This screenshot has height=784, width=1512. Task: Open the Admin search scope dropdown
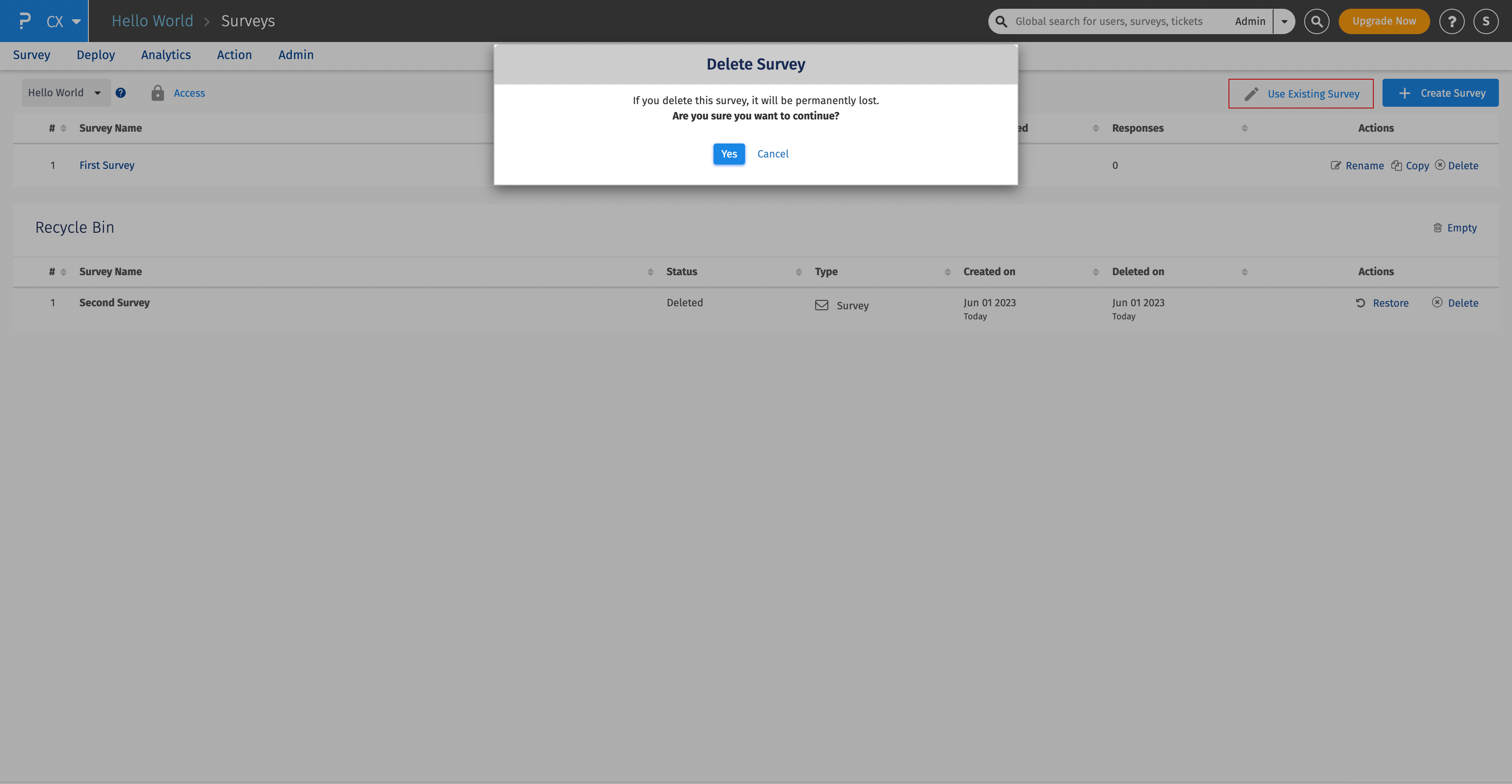click(x=1284, y=21)
